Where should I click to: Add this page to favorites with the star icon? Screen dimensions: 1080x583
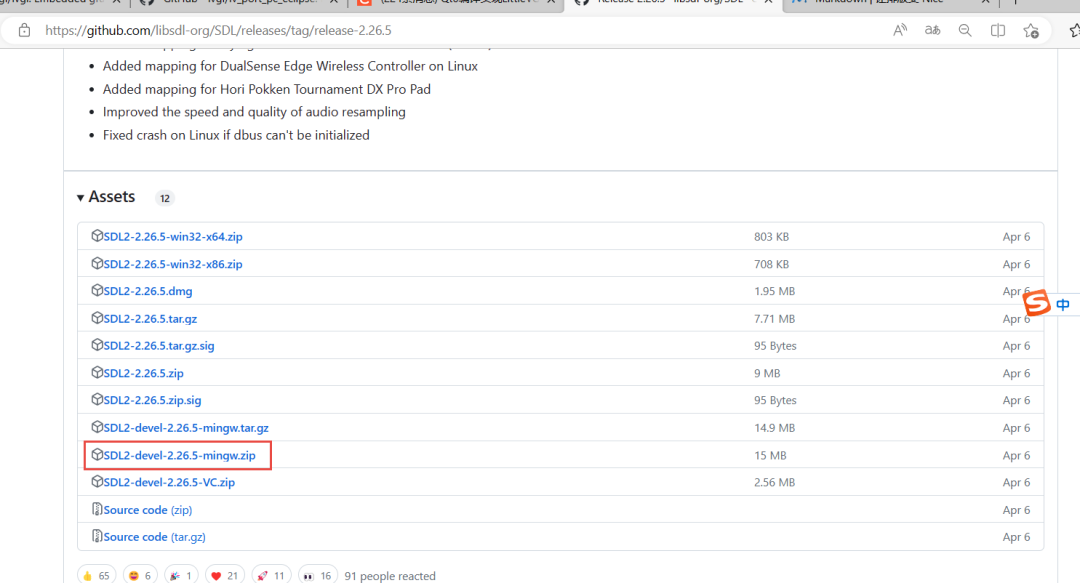coord(1031,30)
